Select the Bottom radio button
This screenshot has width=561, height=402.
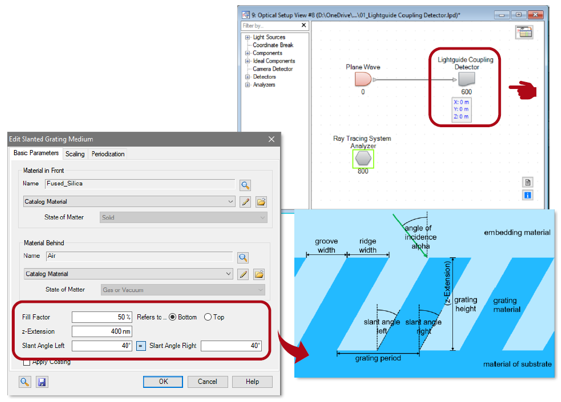click(172, 317)
